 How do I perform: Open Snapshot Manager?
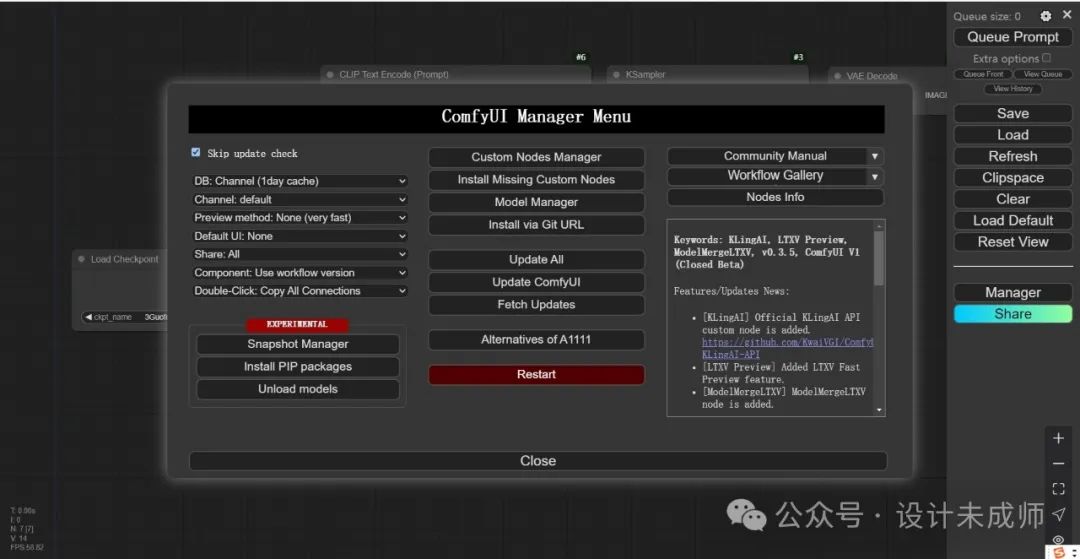[x=298, y=344]
